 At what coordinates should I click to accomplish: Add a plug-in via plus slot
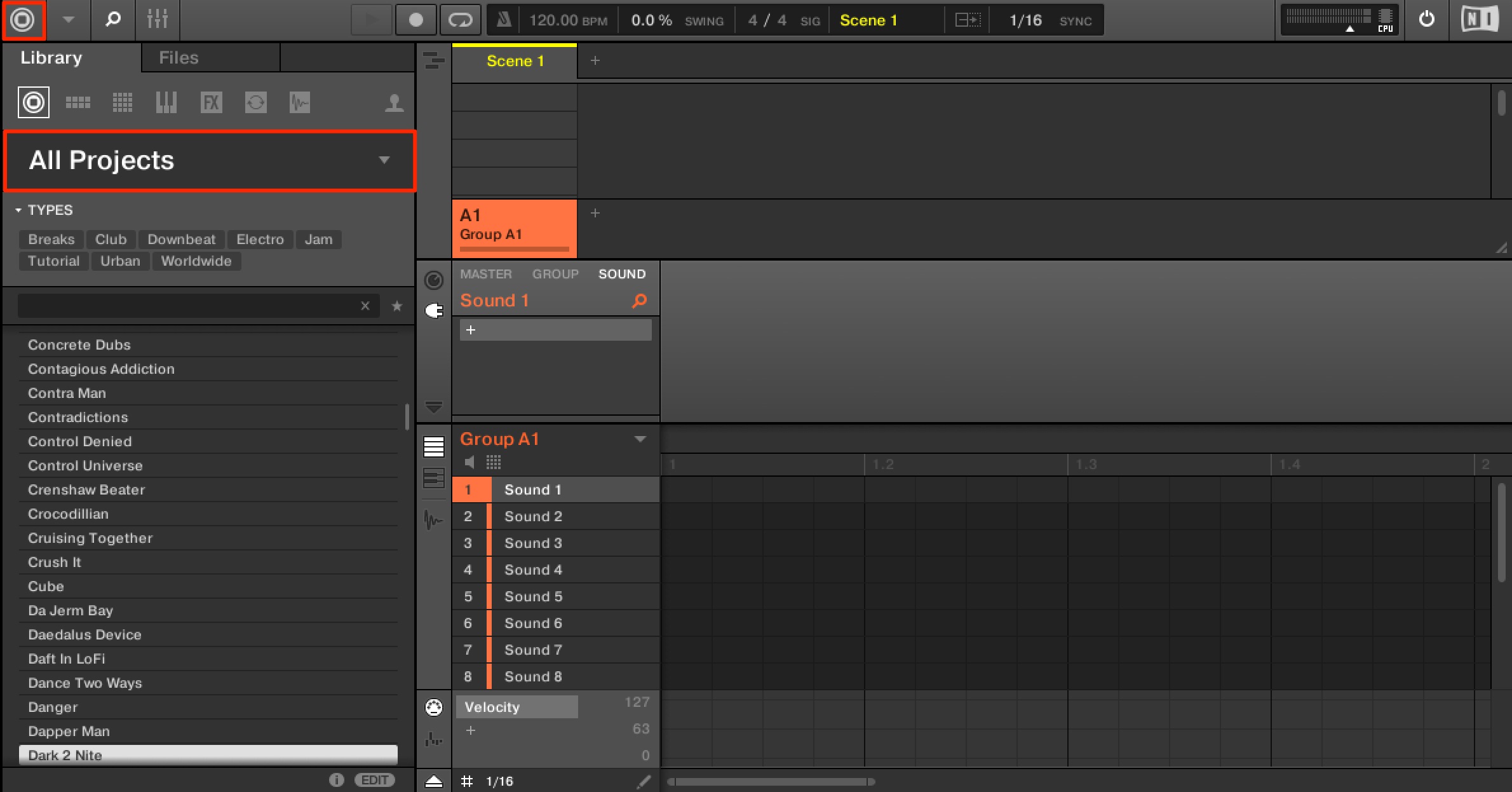coord(556,330)
